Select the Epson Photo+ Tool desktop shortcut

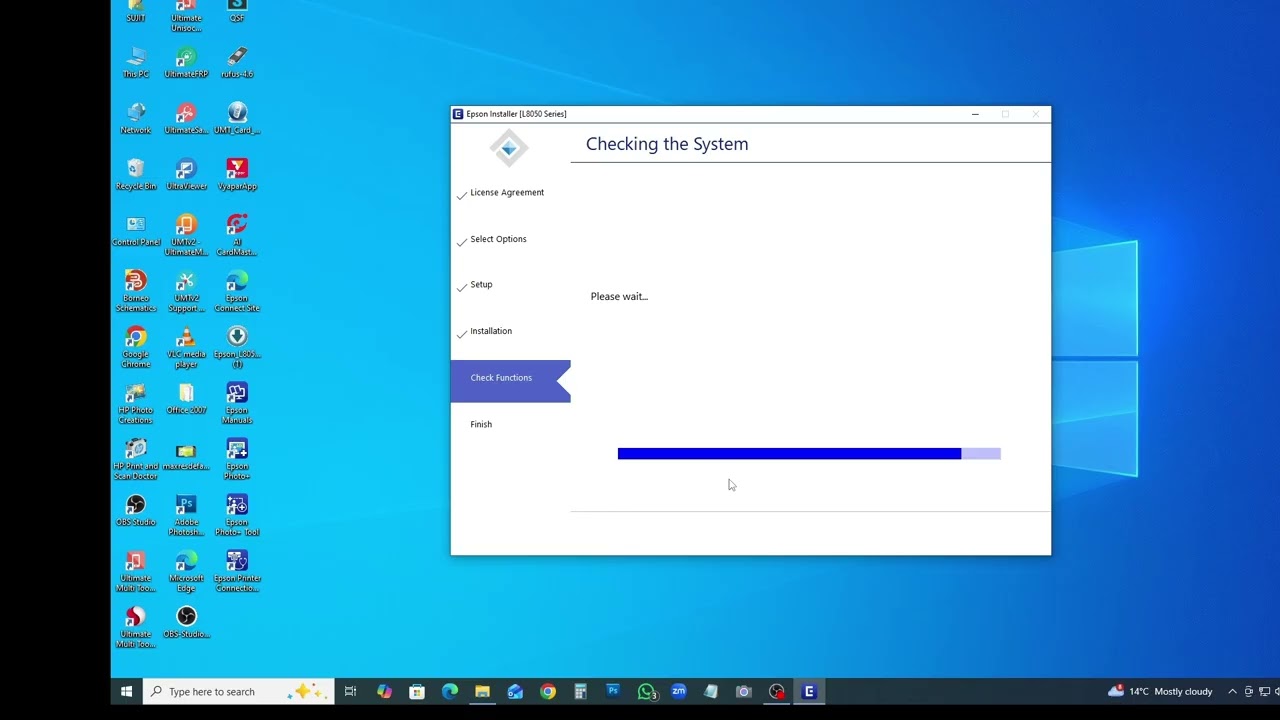pyautogui.click(x=237, y=515)
